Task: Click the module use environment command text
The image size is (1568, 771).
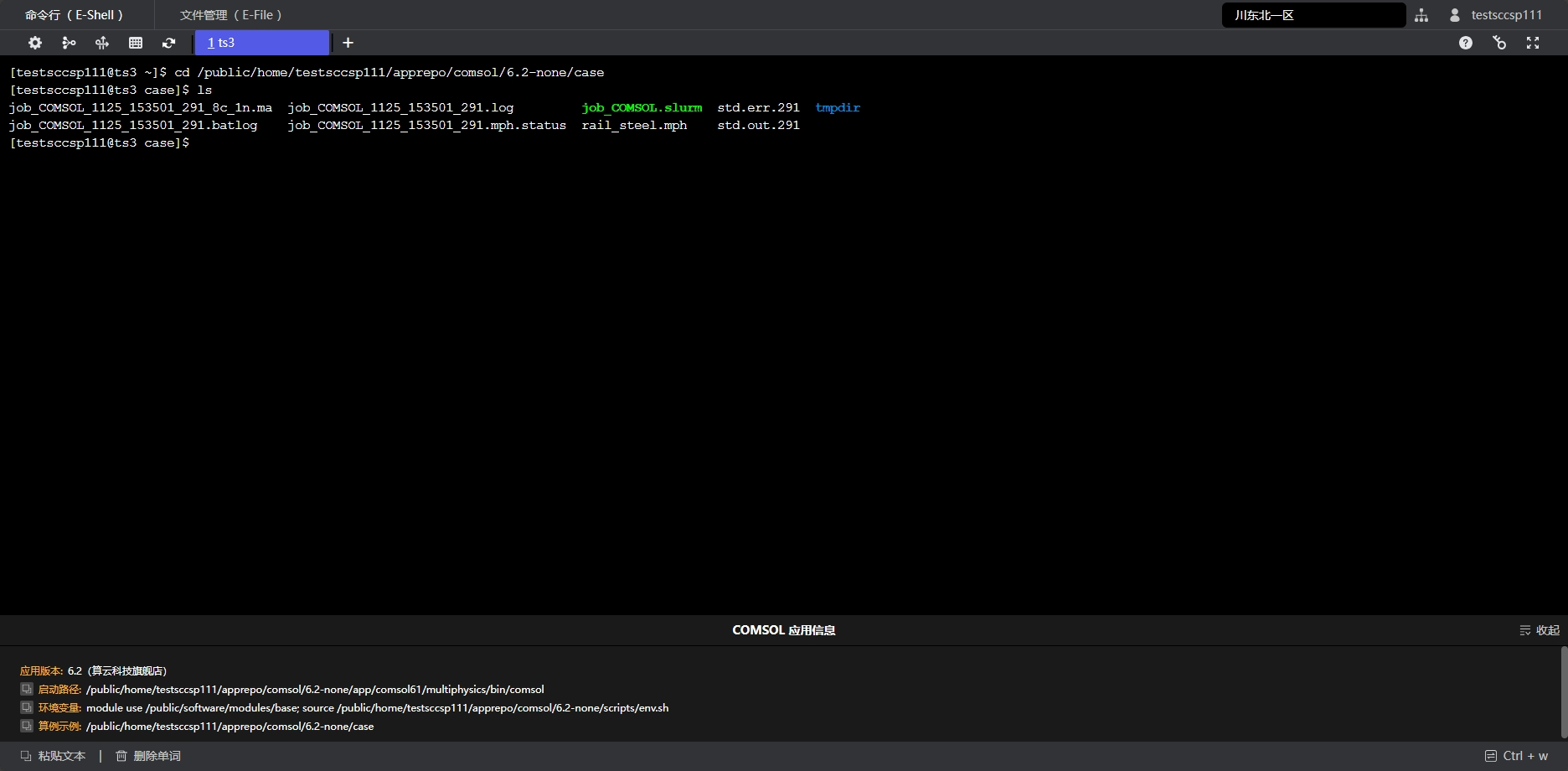Action: (x=377, y=707)
